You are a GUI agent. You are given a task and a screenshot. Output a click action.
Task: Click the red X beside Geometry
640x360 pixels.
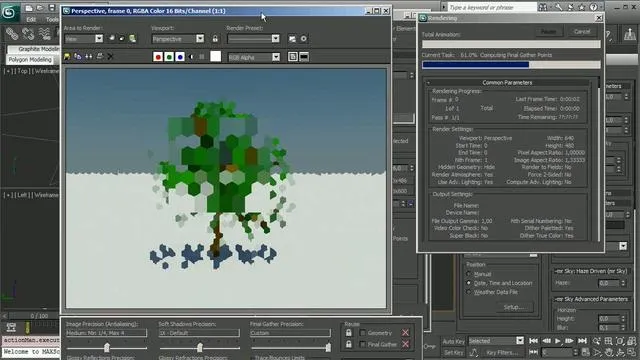point(405,333)
